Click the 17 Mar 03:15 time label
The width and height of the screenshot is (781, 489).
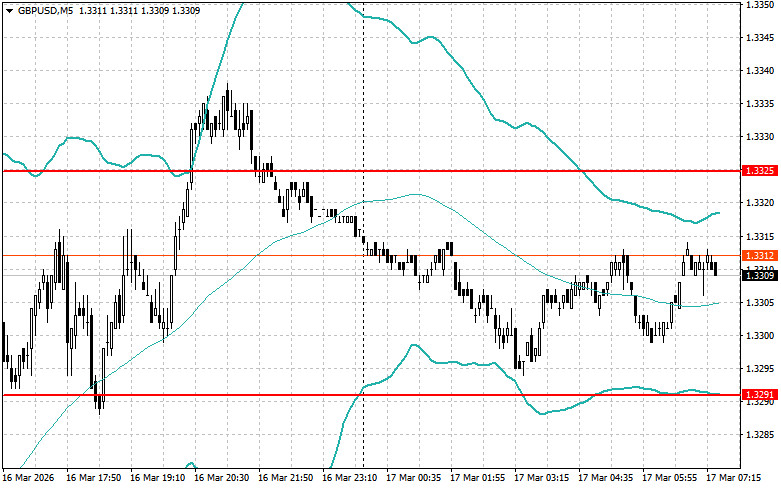point(541,478)
